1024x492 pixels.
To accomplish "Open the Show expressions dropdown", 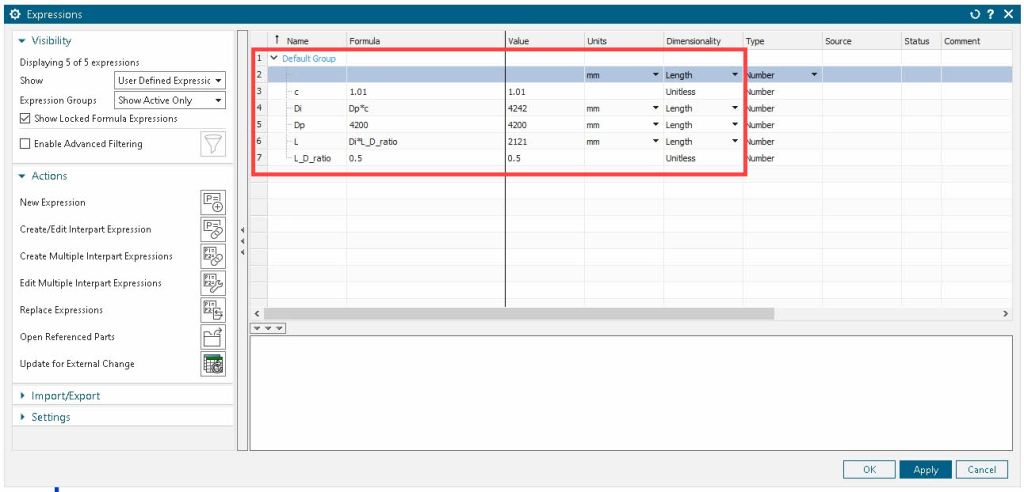I will tap(170, 80).
